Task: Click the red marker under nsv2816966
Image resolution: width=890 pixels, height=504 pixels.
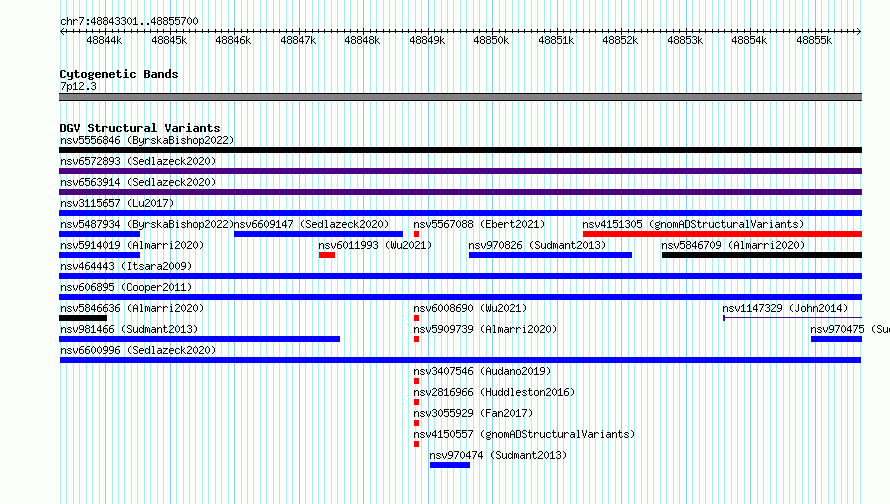Action: click(x=417, y=402)
